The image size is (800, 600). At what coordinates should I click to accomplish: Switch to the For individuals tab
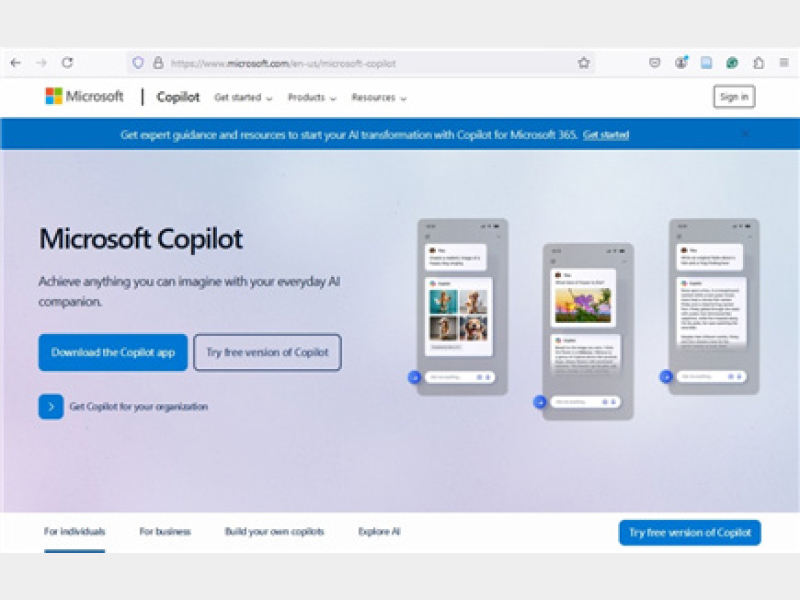coord(74,532)
